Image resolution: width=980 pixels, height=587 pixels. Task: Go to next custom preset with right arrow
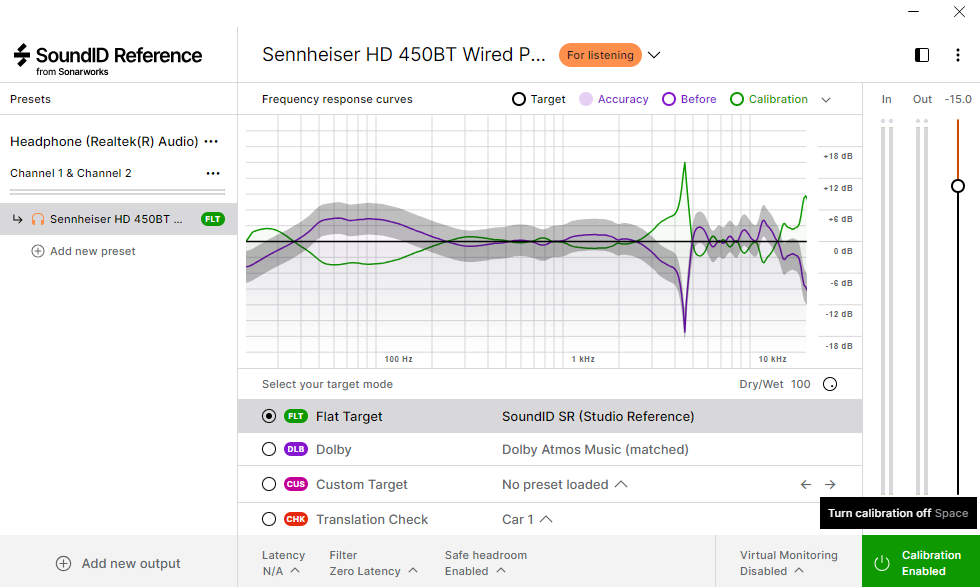(x=829, y=484)
